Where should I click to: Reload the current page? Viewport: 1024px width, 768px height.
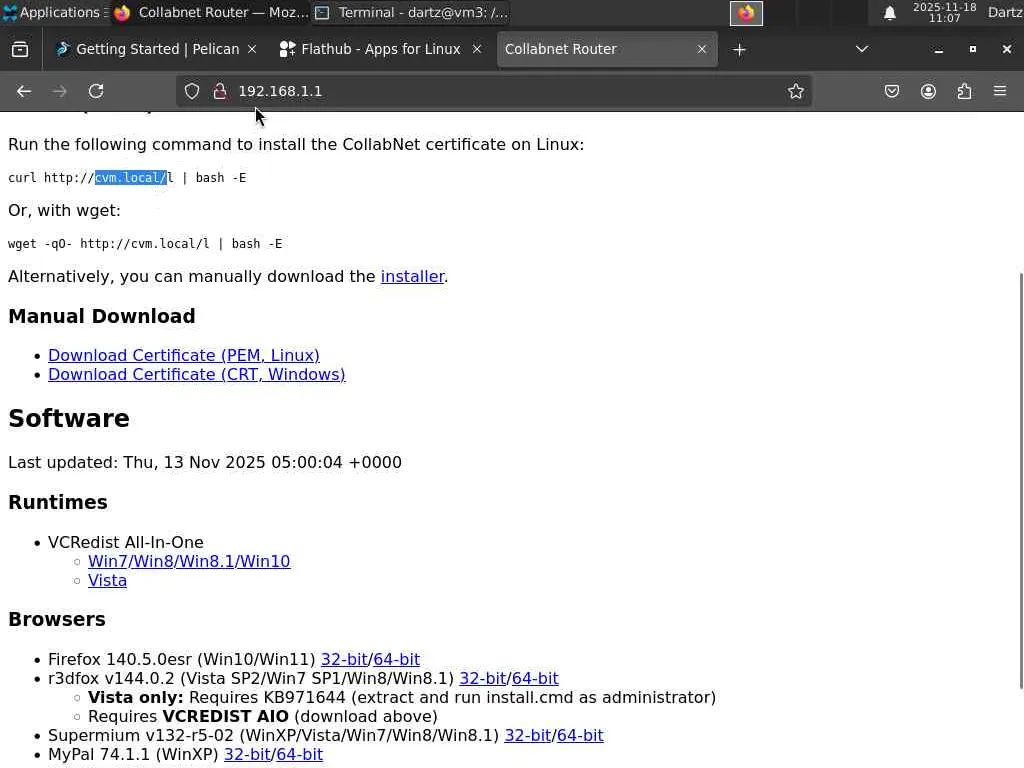(96, 91)
